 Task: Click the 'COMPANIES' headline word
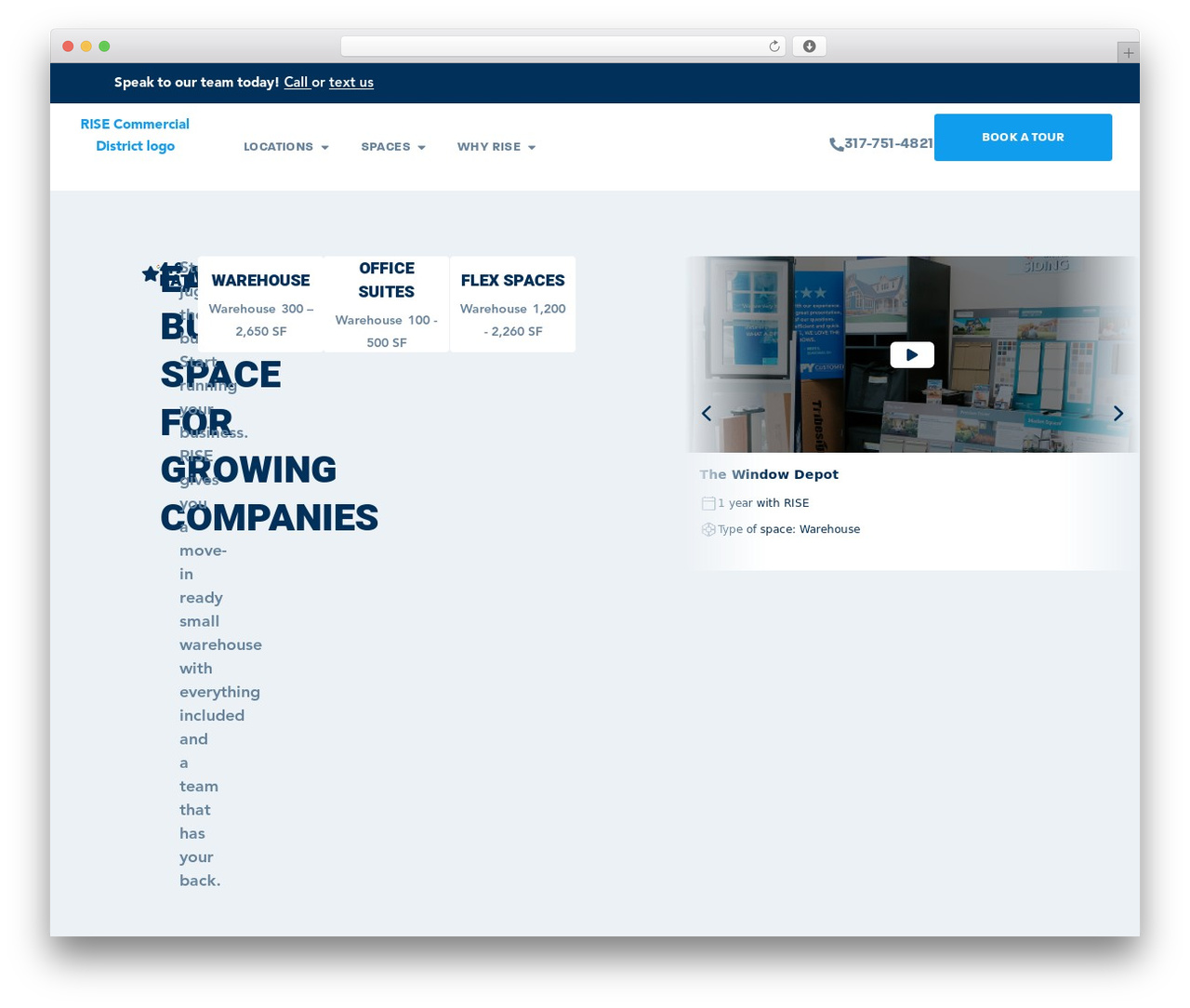click(270, 518)
